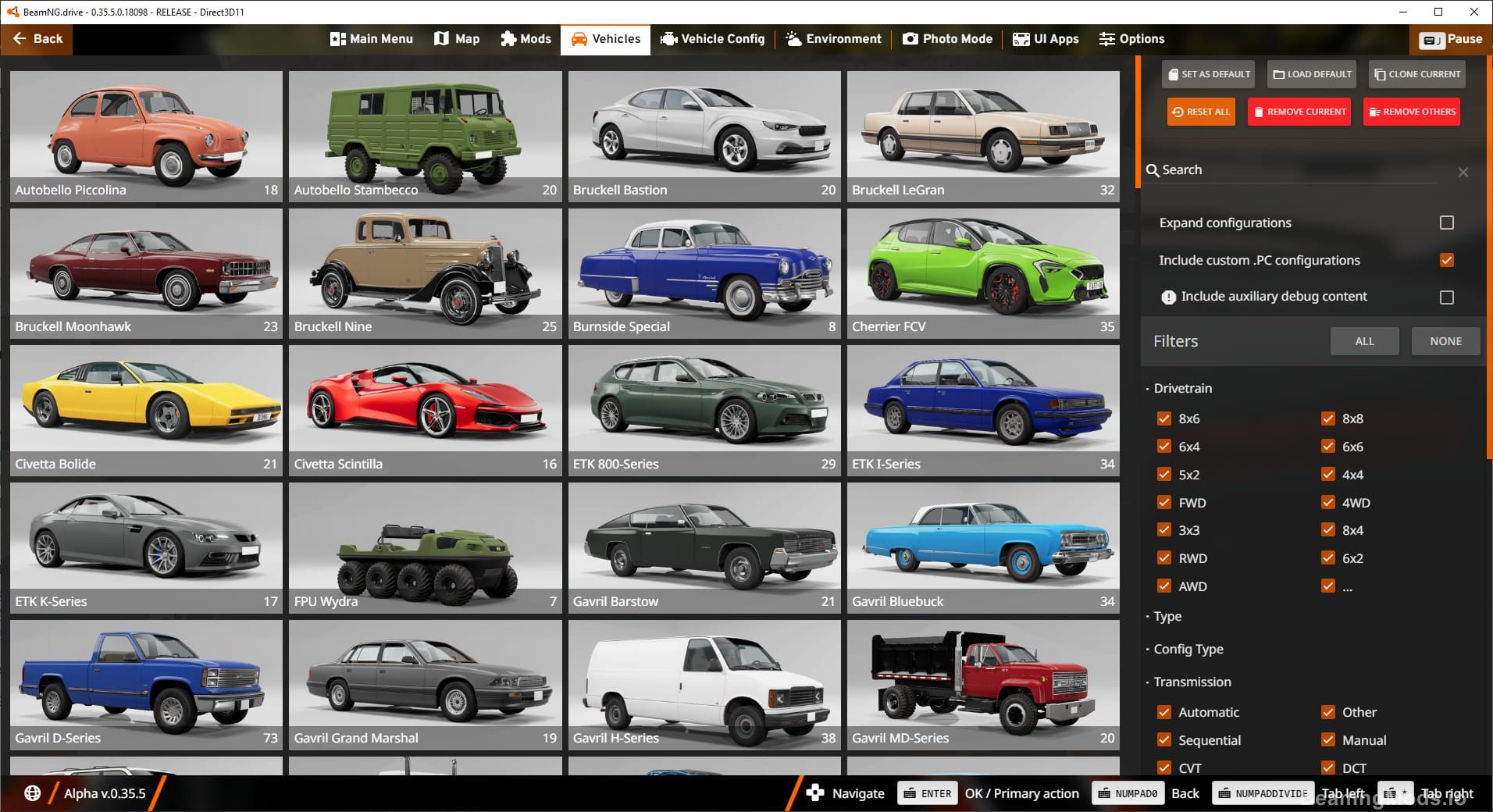Screen dimensions: 1493x812
Task: Click Remove Others button
Action: pos(1412,112)
